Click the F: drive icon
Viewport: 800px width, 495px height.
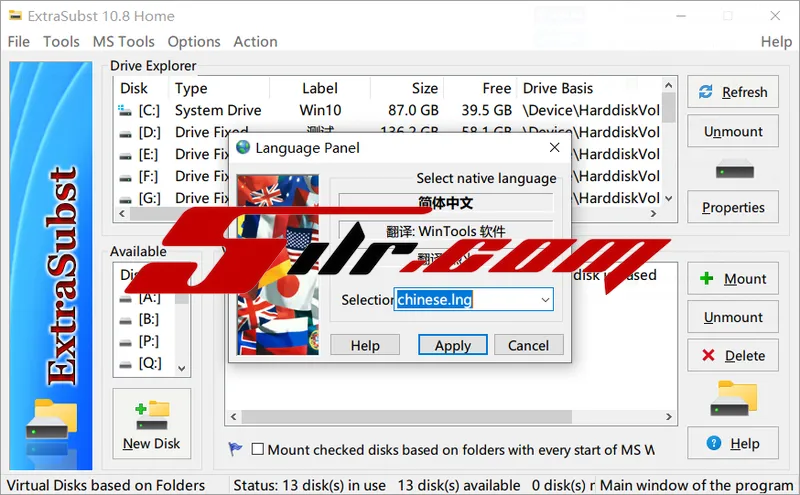[126, 178]
